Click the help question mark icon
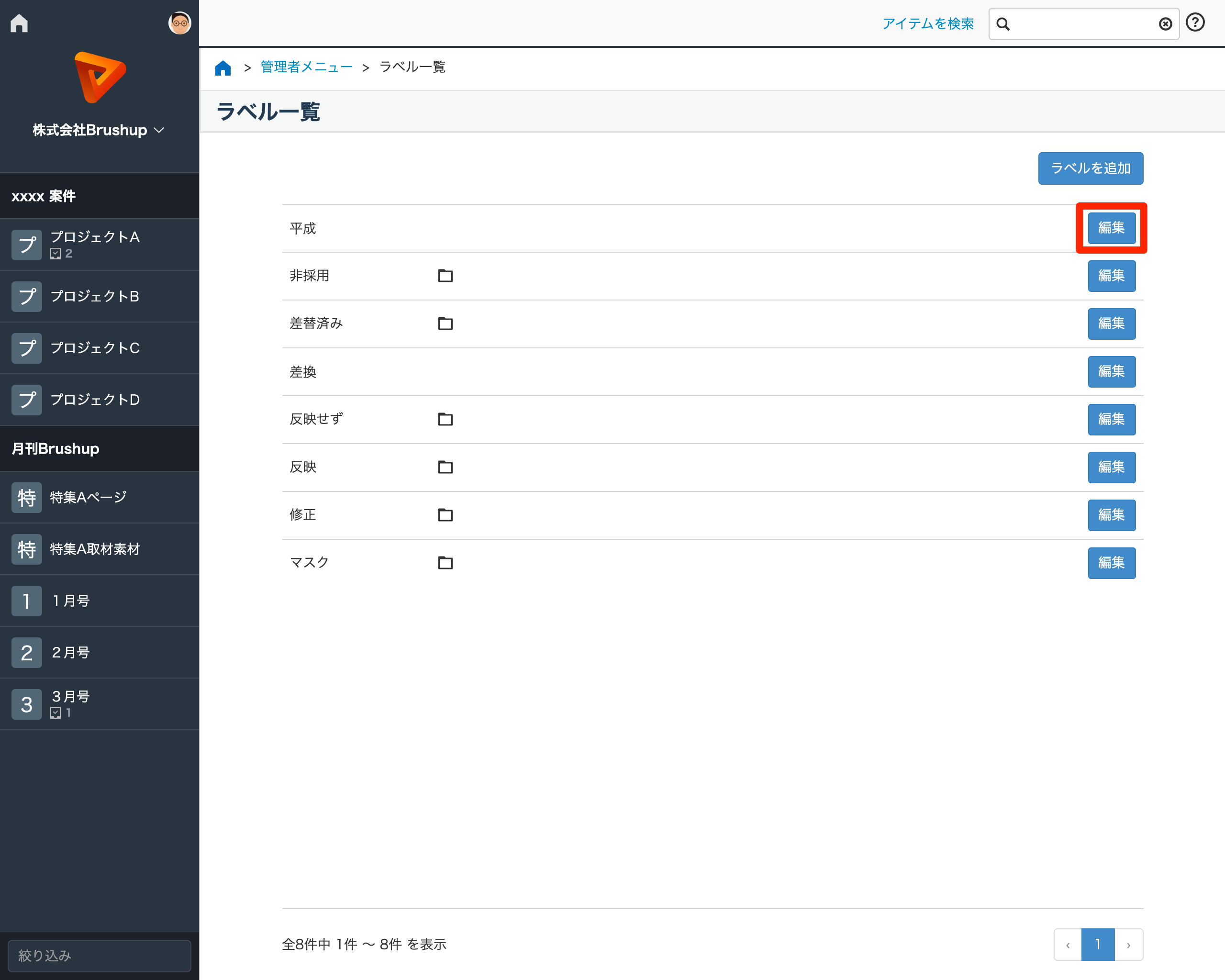Image resolution: width=1225 pixels, height=980 pixels. tap(1195, 22)
